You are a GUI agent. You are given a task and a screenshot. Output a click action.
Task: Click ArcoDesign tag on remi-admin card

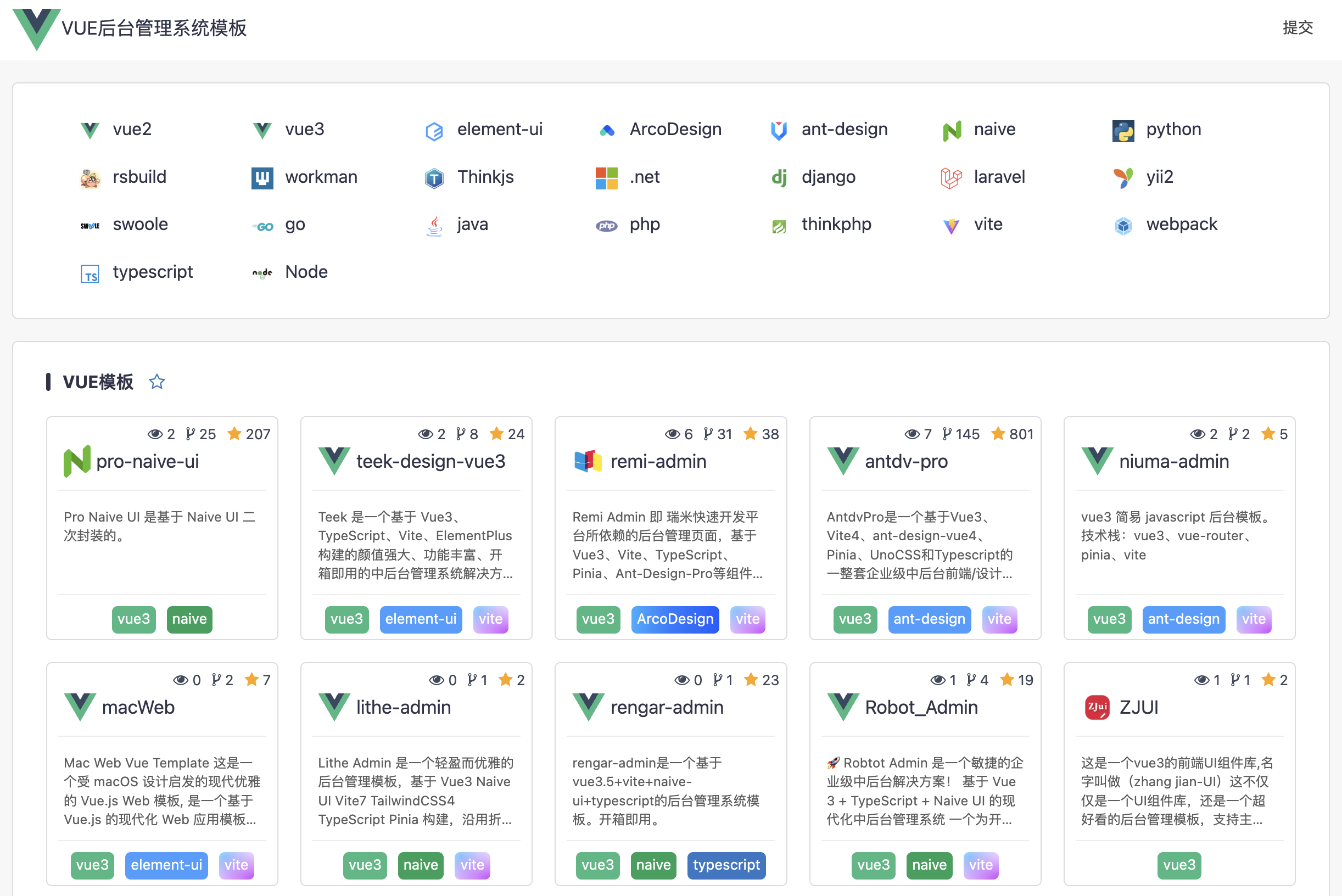point(674,619)
